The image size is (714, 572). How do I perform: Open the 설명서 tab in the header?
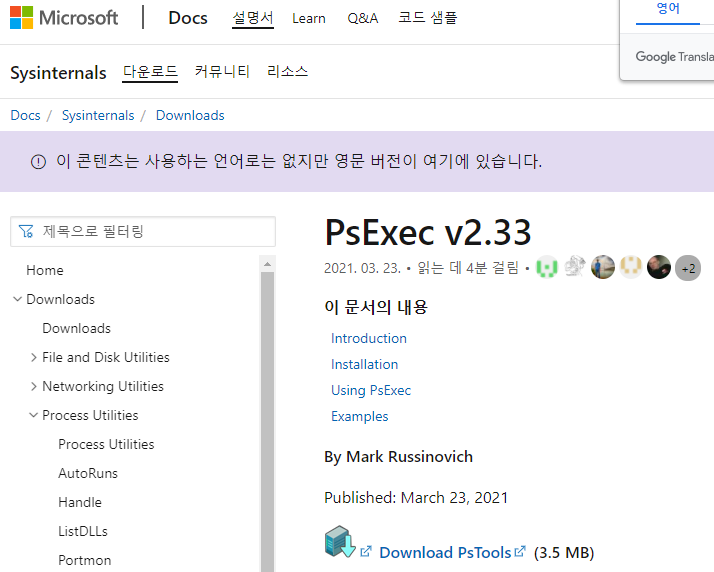[x=253, y=18]
